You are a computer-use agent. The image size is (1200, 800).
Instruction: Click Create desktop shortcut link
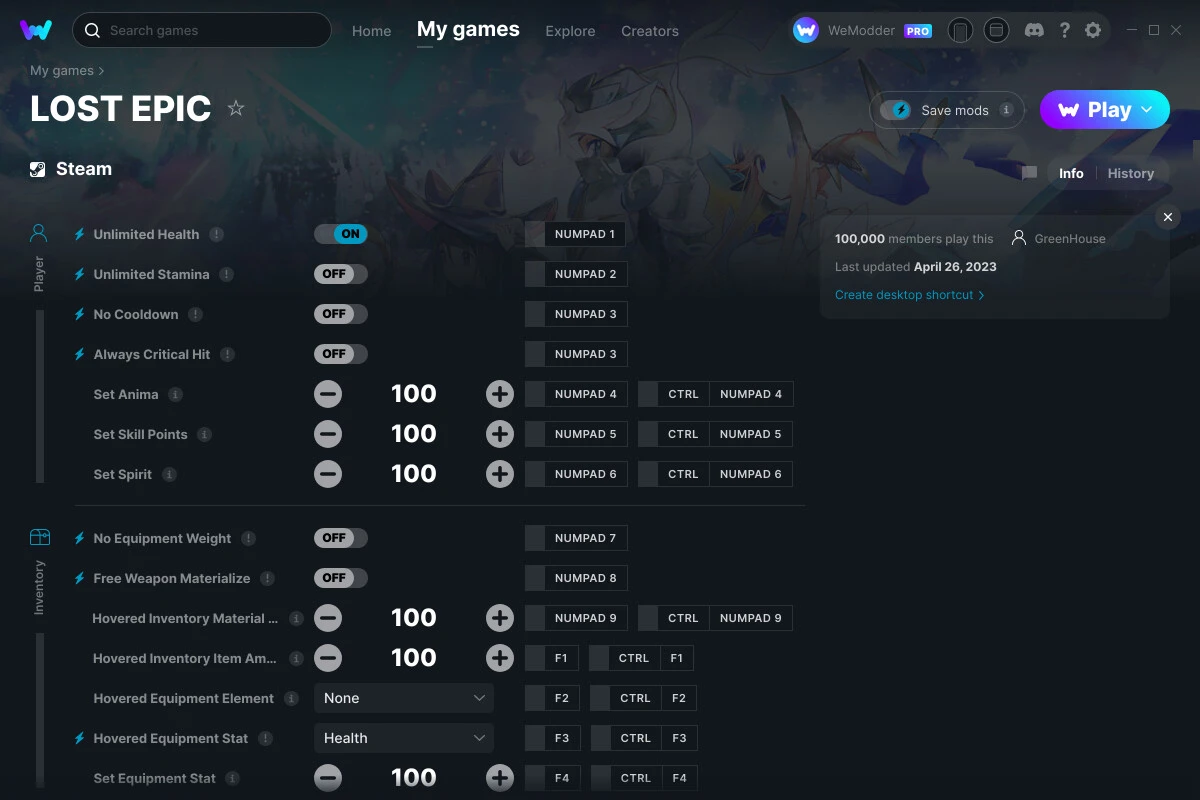910,295
